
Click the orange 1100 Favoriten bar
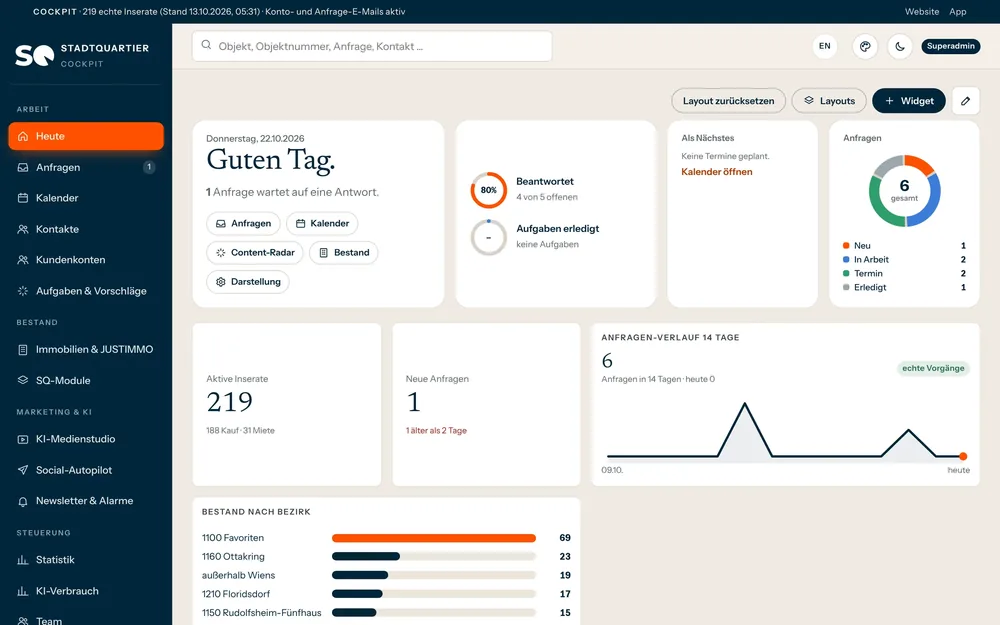[434, 538]
